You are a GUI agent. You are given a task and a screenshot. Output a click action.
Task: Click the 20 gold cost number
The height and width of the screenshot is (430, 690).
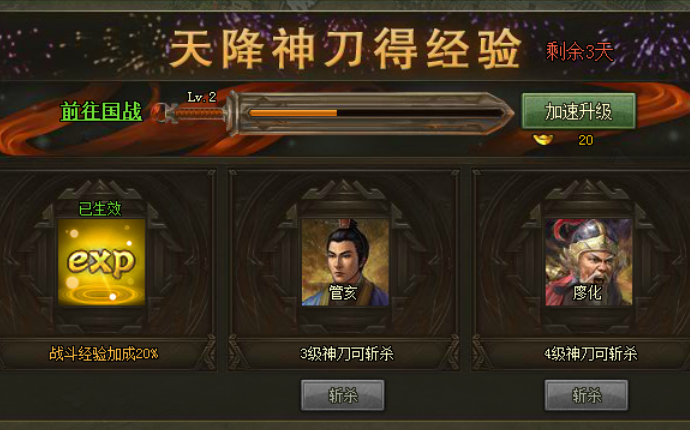[x=586, y=140]
